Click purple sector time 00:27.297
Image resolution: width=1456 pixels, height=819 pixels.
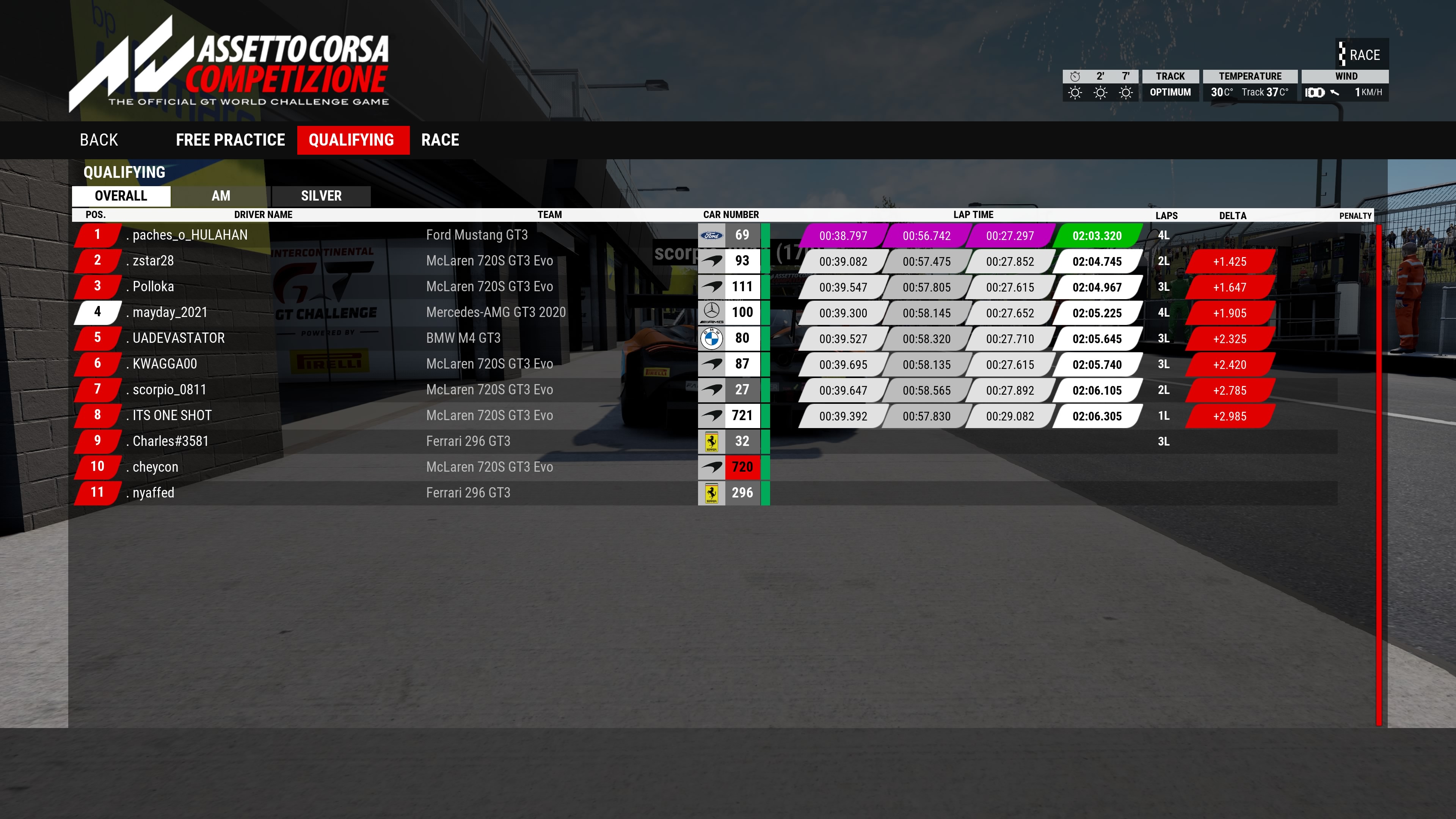[x=1010, y=236]
